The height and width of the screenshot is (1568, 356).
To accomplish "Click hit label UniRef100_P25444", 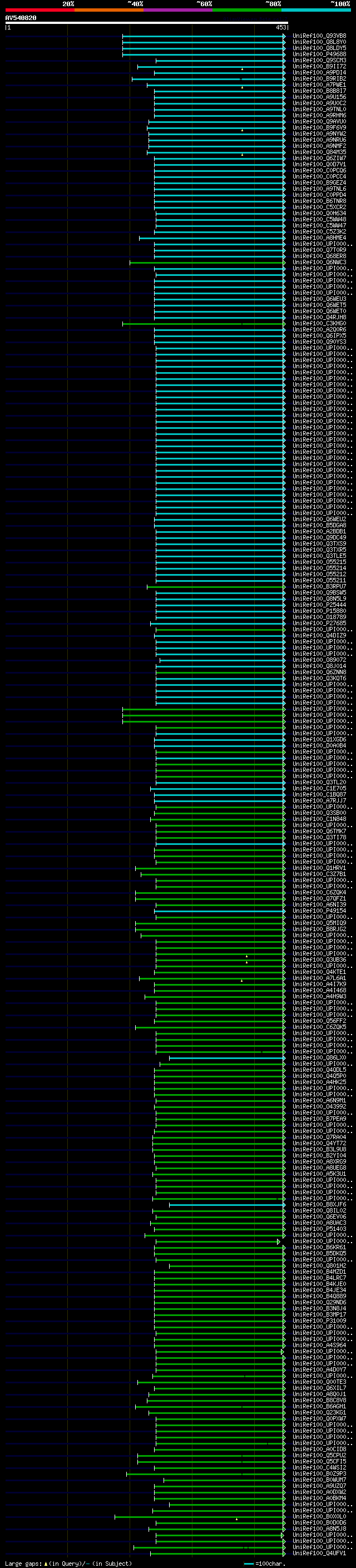I will (x=319, y=605).
